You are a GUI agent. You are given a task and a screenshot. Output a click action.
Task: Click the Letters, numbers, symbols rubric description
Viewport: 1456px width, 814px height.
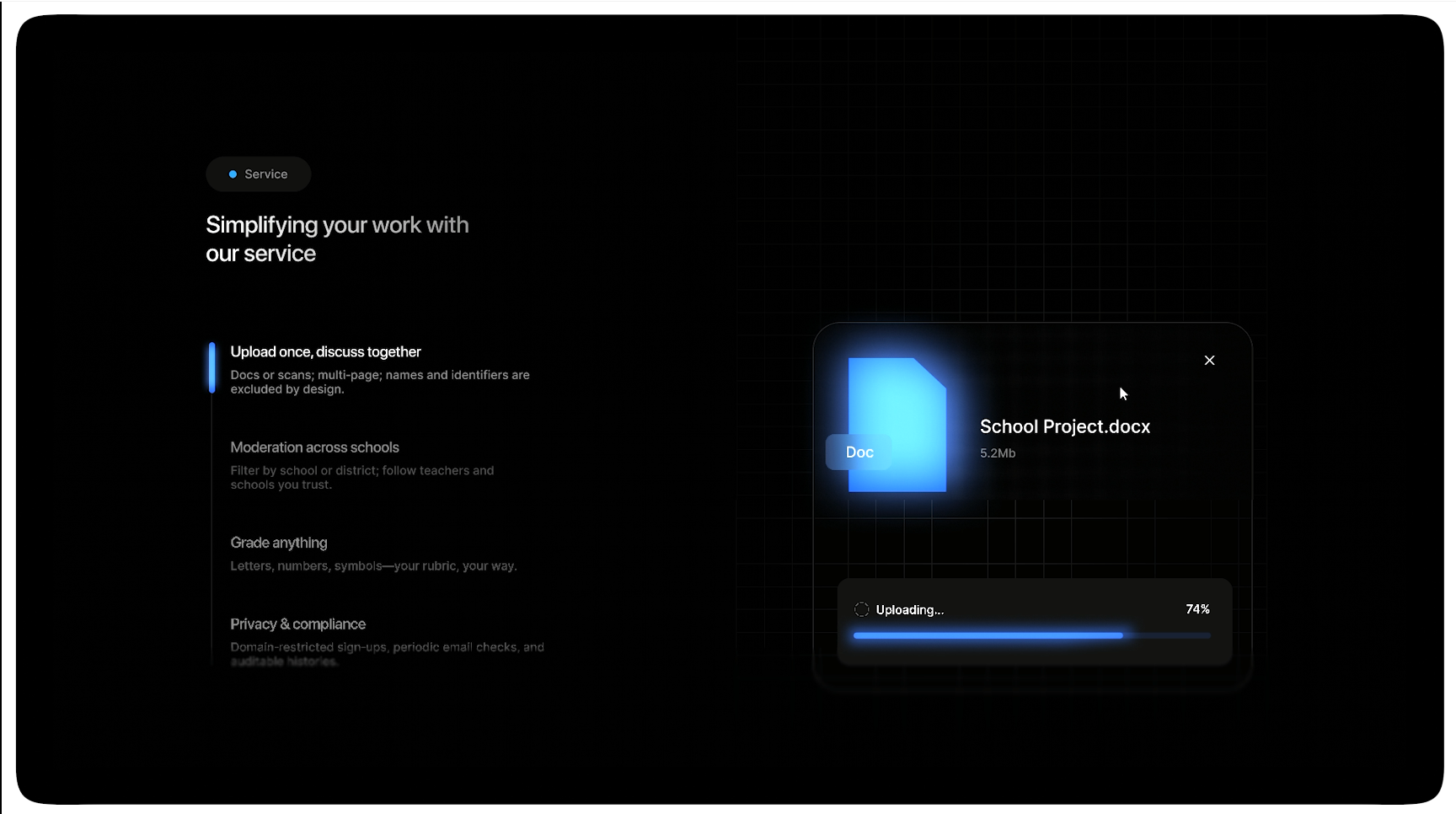click(373, 566)
